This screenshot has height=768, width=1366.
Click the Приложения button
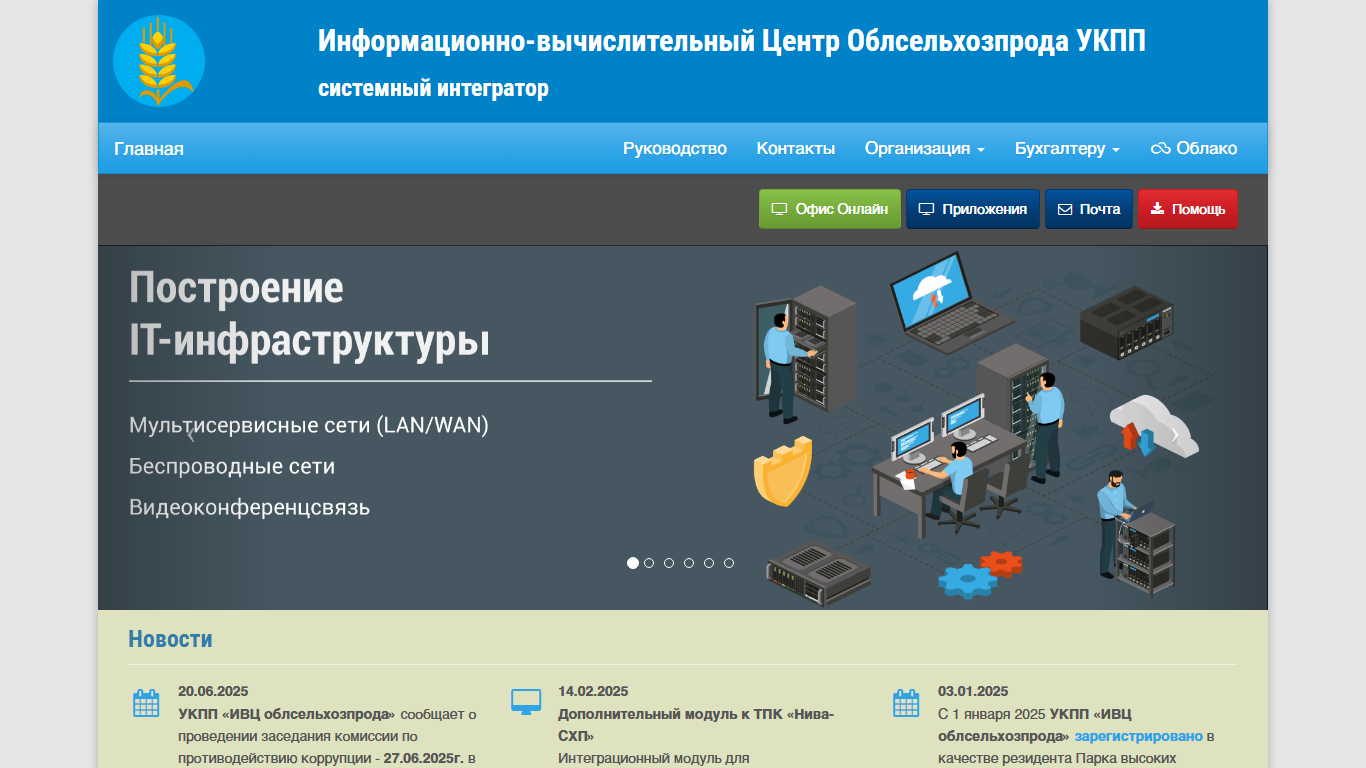973,209
